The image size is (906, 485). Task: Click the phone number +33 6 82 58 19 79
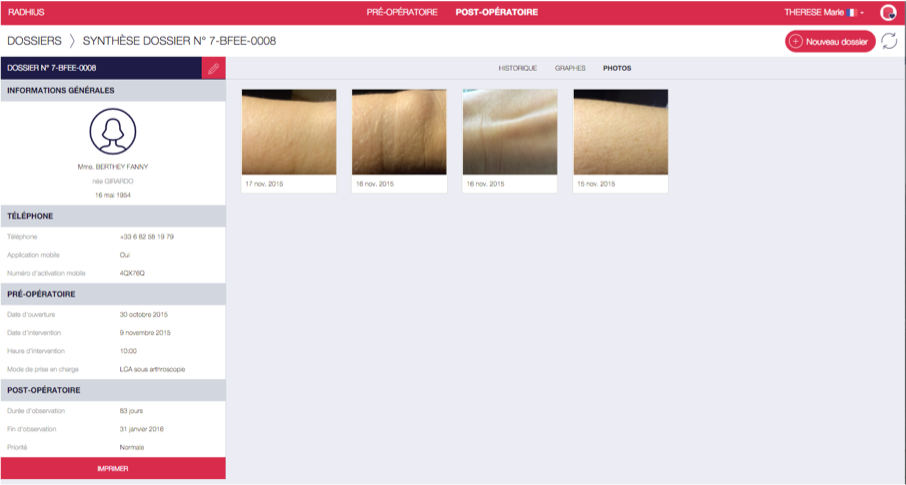point(147,237)
